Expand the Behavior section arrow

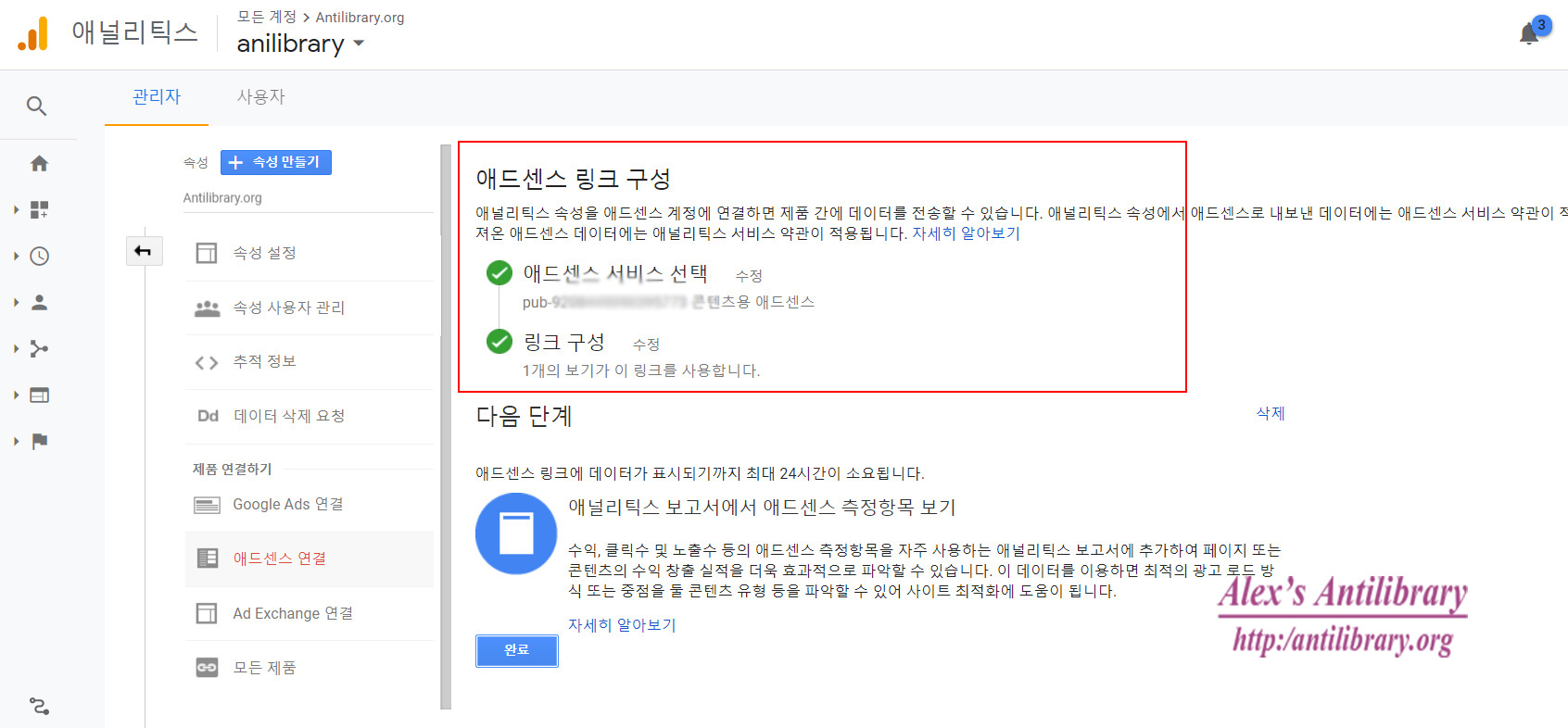[x=16, y=395]
